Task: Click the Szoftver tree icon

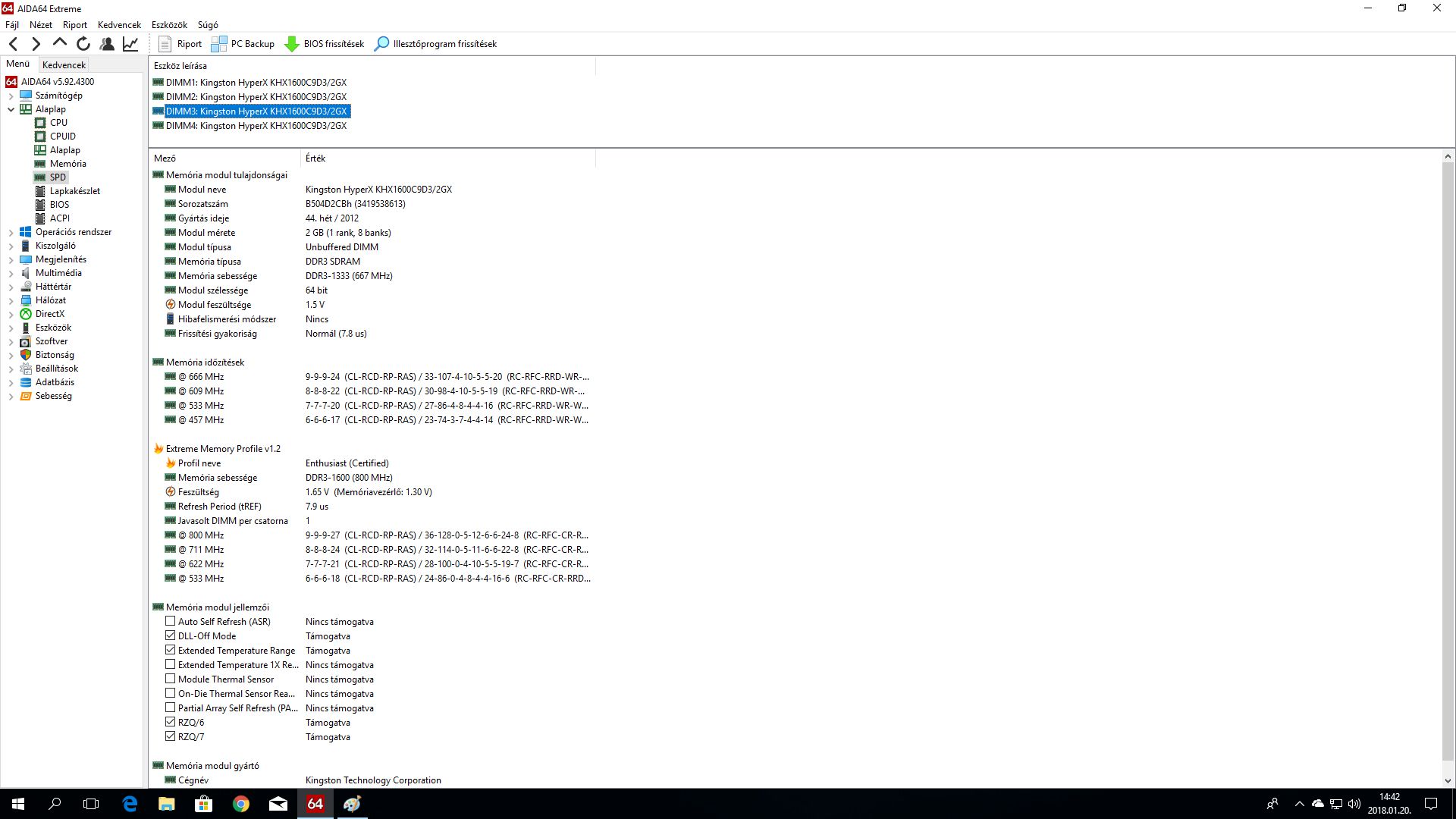Action: click(x=26, y=341)
